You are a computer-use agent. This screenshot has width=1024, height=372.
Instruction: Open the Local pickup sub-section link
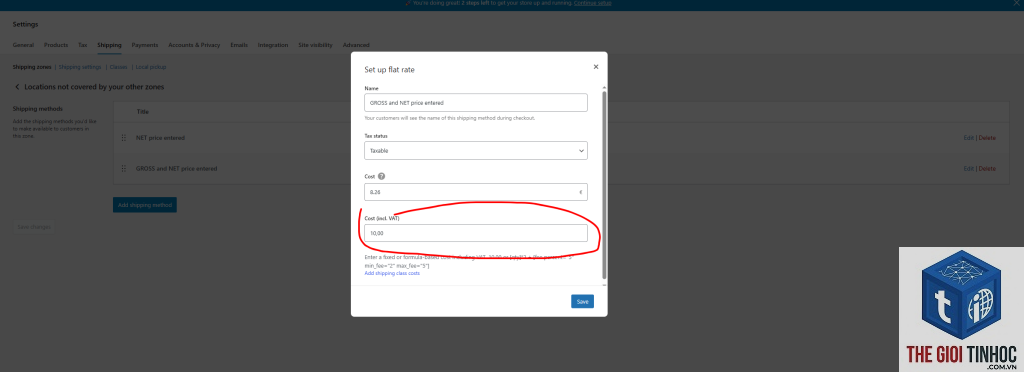pyautogui.click(x=151, y=67)
